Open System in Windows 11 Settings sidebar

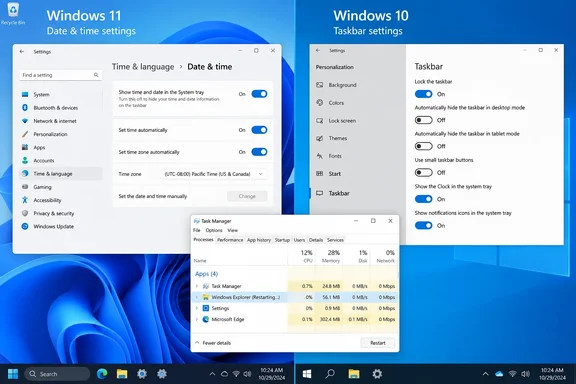pyautogui.click(x=41, y=94)
